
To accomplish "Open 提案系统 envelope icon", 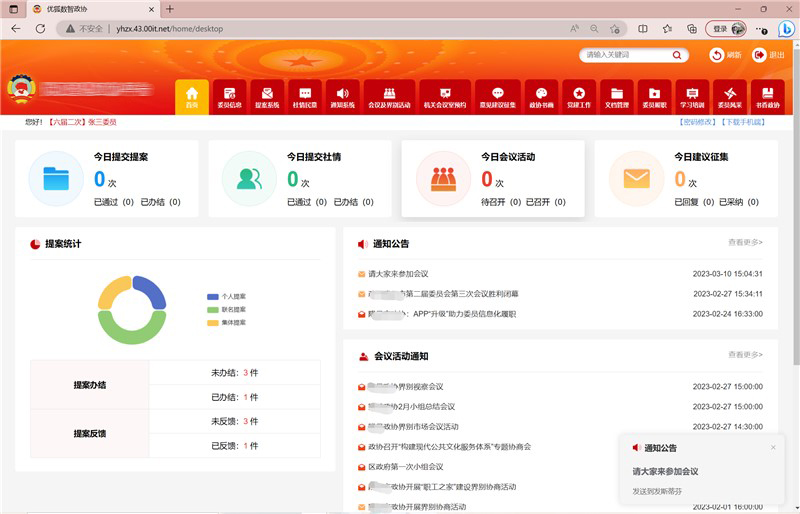I will [x=267, y=95].
